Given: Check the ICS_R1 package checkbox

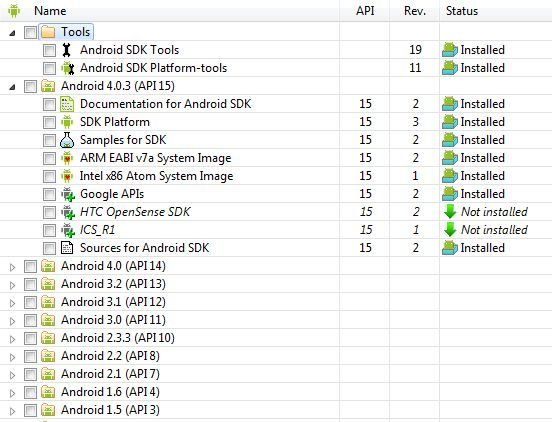Looking at the screenshot, I should (49, 230).
